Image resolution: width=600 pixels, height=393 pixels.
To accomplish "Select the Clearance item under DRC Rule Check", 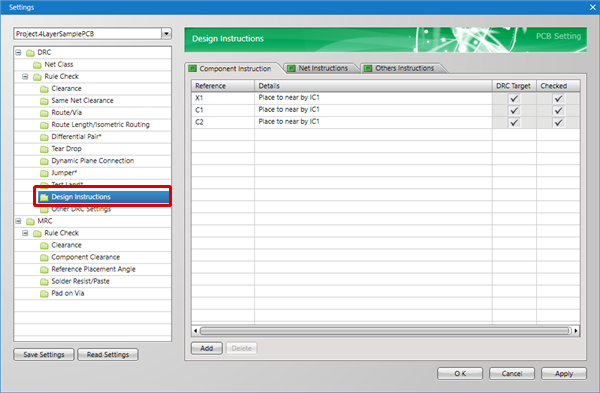I will [x=66, y=89].
